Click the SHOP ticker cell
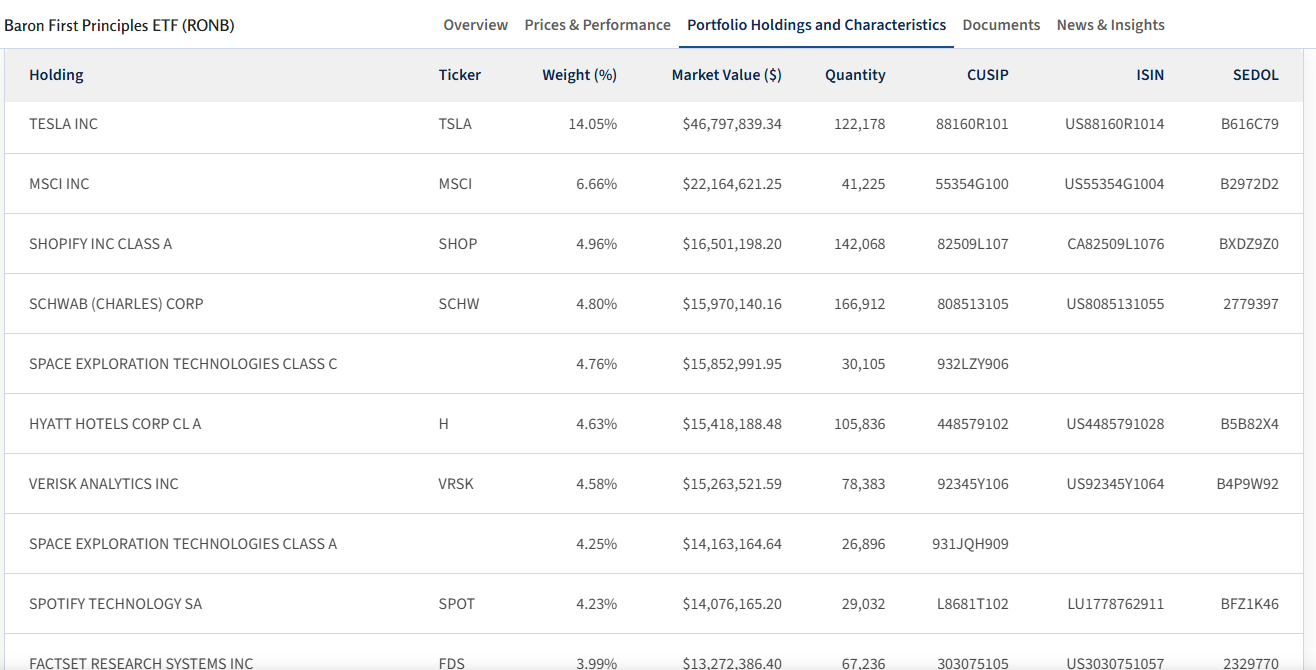 tap(458, 244)
